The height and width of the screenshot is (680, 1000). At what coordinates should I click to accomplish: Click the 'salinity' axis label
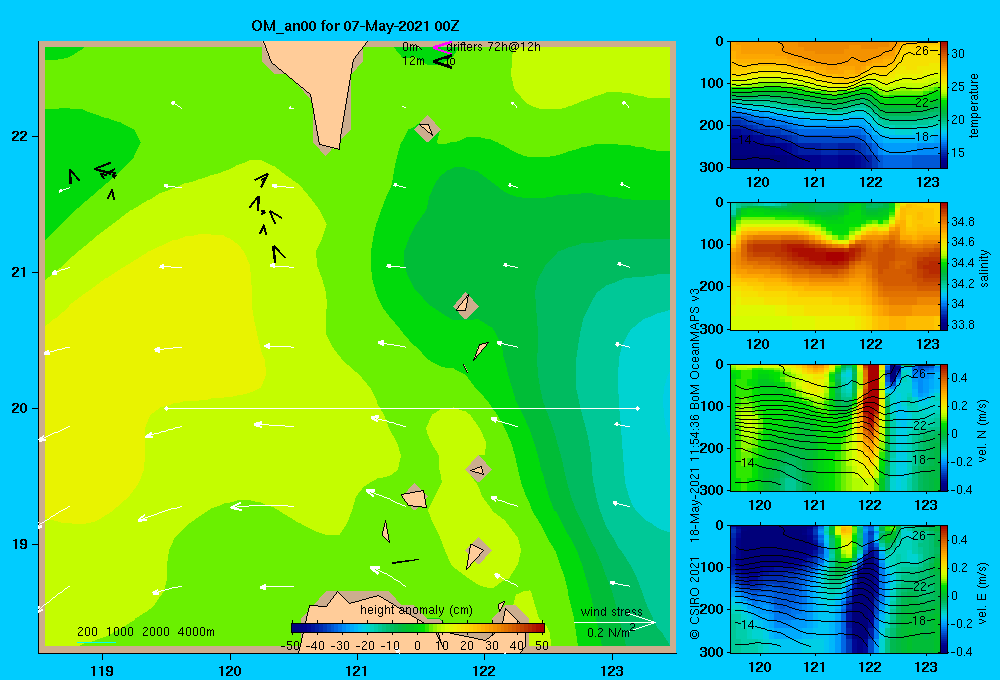pos(984,267)
